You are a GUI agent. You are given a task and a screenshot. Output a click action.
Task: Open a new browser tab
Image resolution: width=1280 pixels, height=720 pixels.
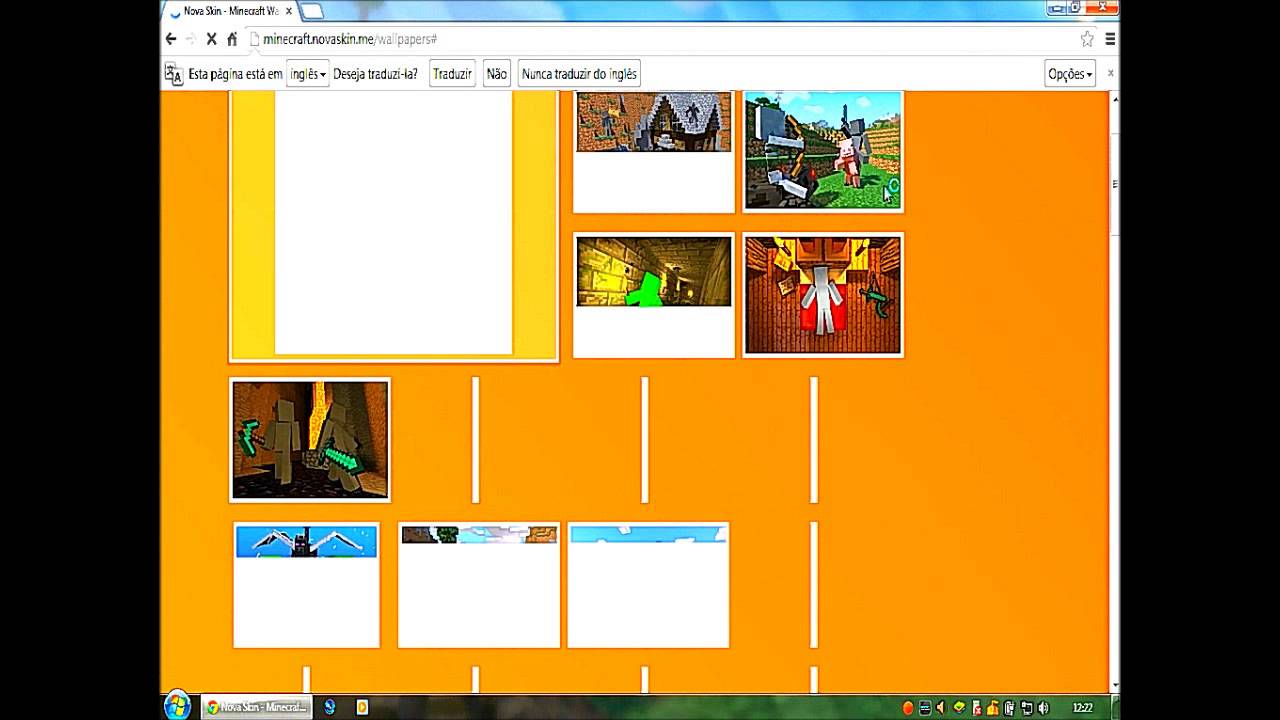tap(311, 11)
